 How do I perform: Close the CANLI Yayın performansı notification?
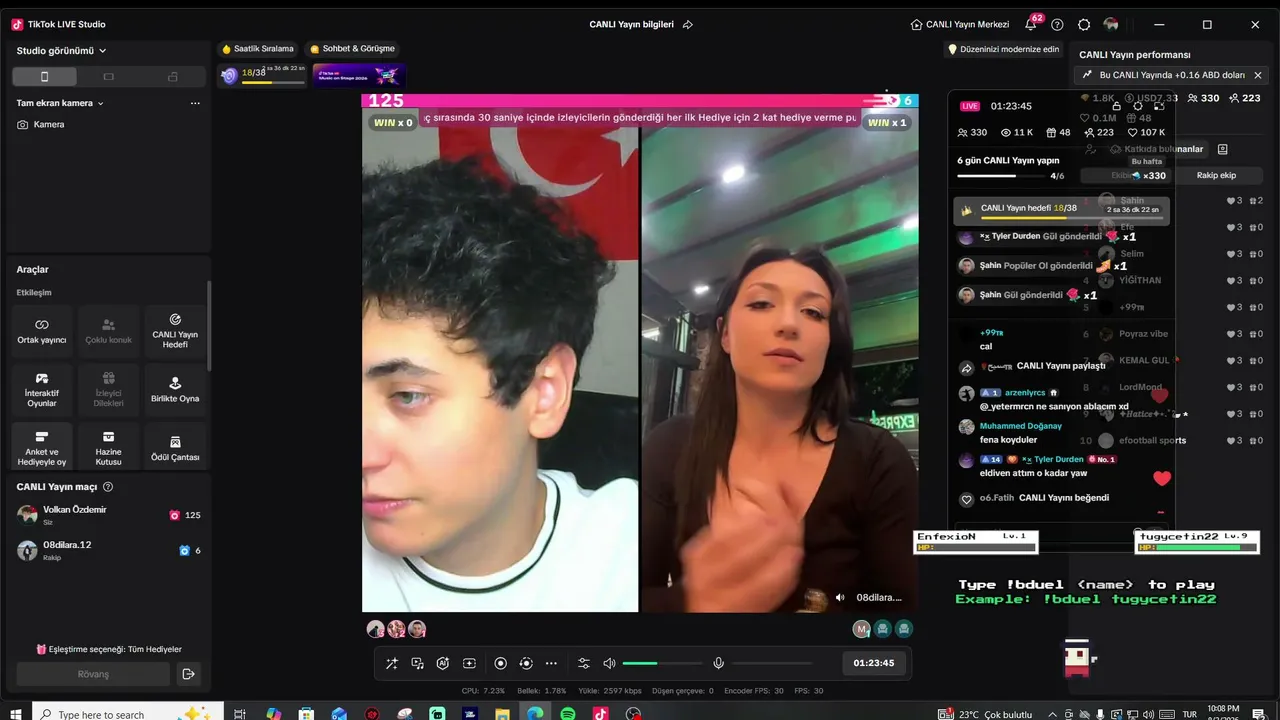pyautogui.click(x=1258, y=75)
